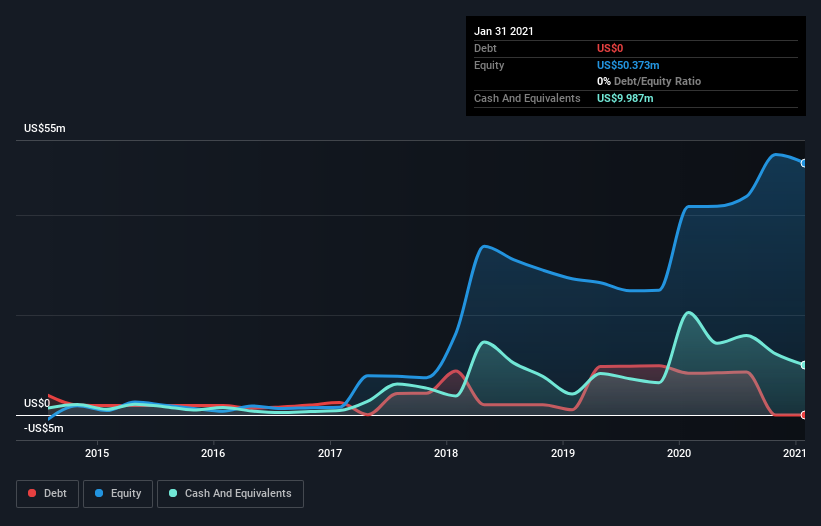Click the US$9.987m cash value
The height and width of the screenshot is (526, 821).
point(625,98)
